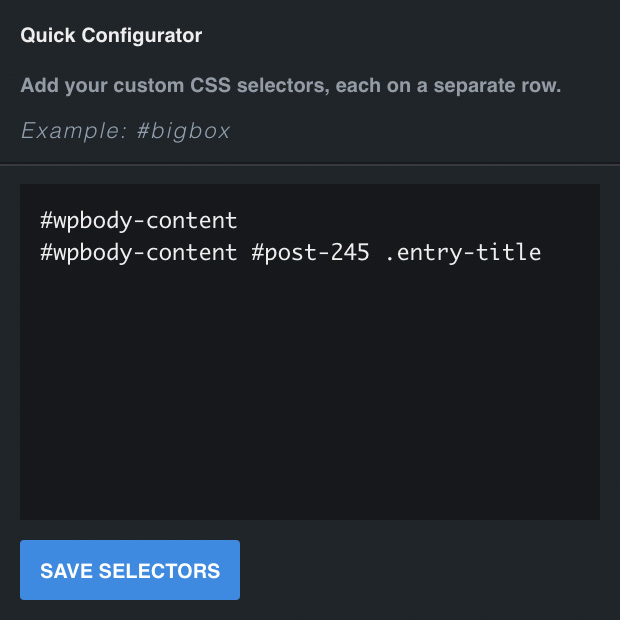Click the word 'Quick' in the title
This screenshot has width=620, height=620.
pyautogui.click(x=48, y=36)
